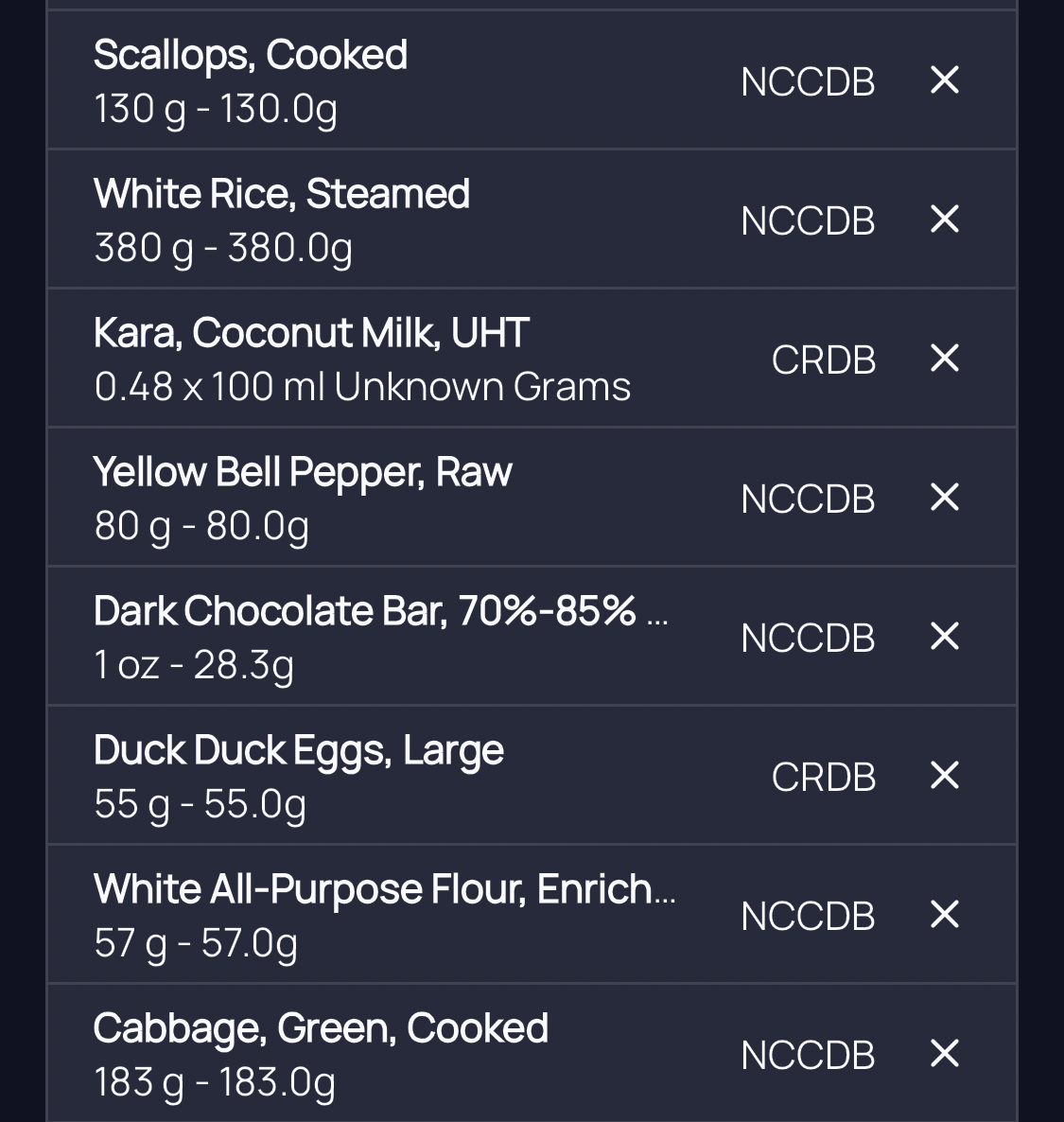Open Dark Chocolate Bar 70%-85% item
The width and height of the screenshot is (1064, 1122).
coord(532,636)
